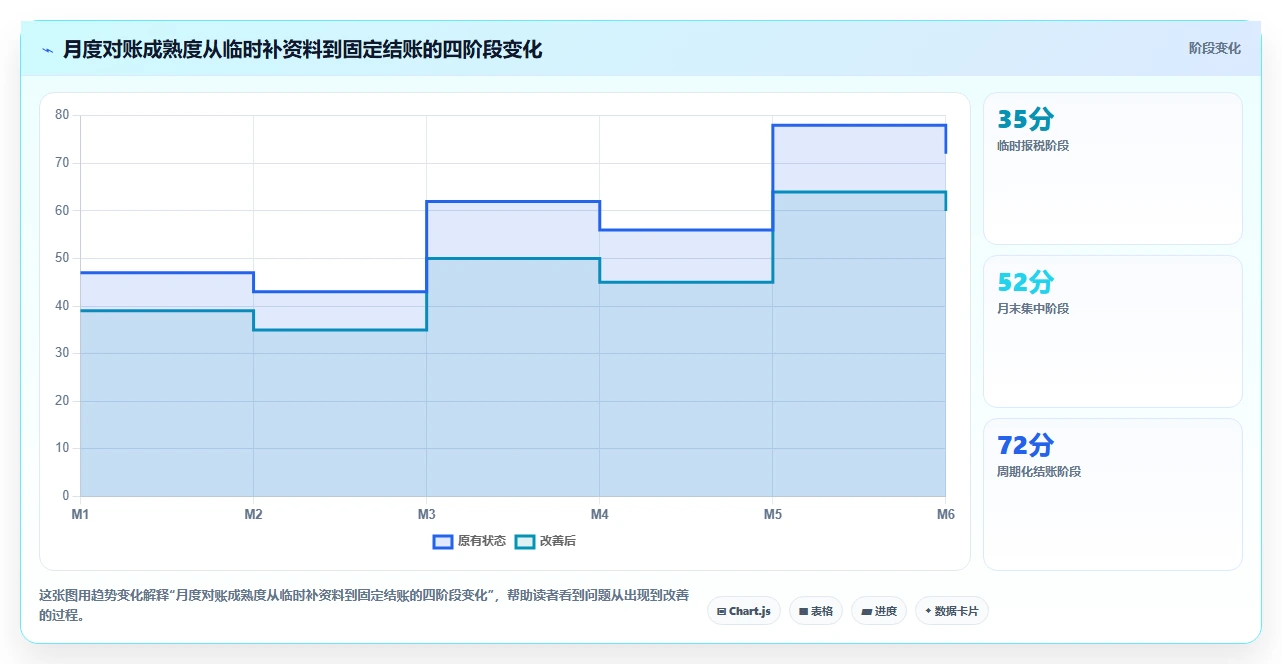1282x664 pixels.
Task: Click the 临时报税阶段 card label
Action: pyautogui.click(x=1033, y=146)
